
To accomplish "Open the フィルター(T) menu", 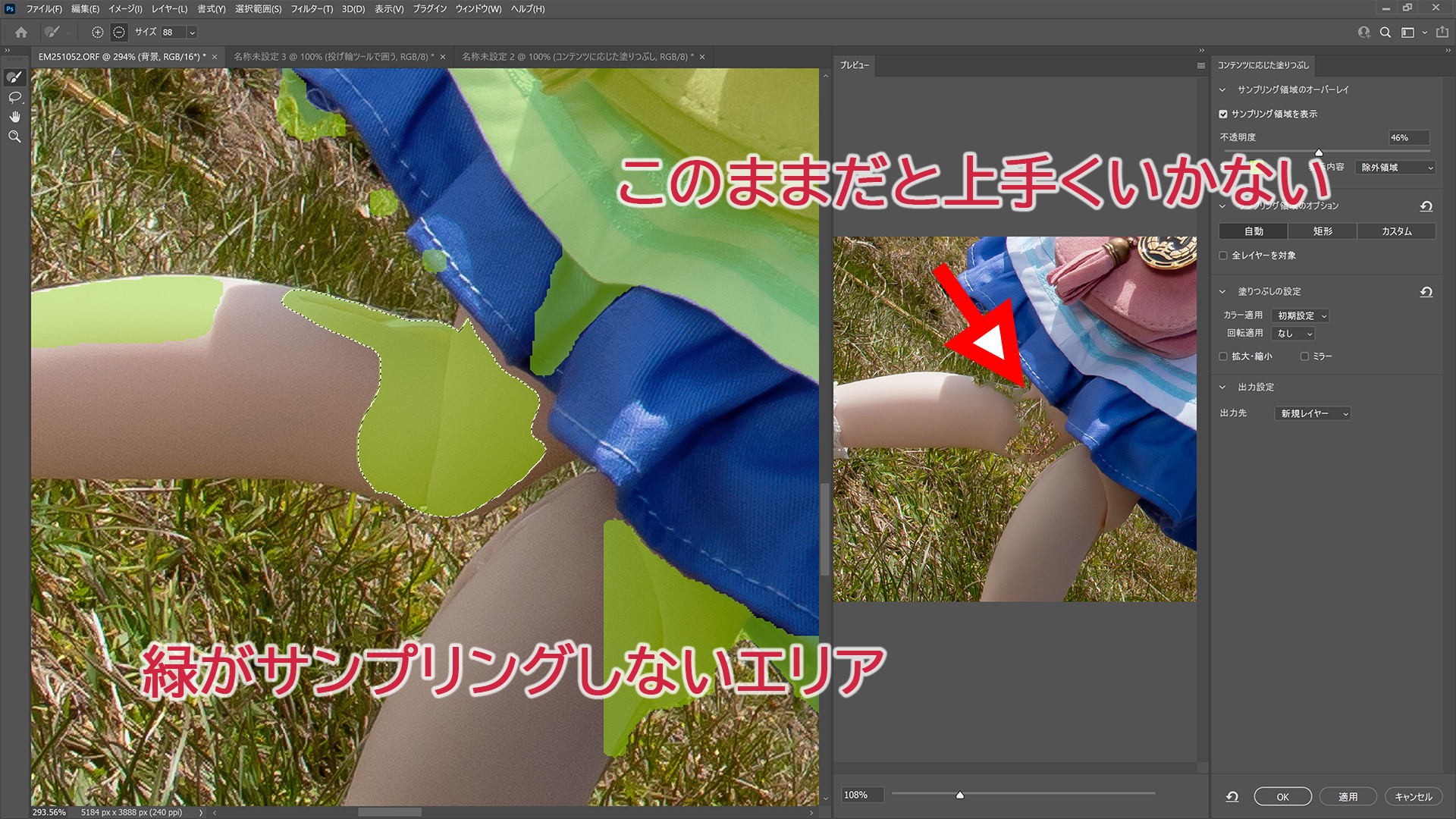I will [x=312, y=9].
